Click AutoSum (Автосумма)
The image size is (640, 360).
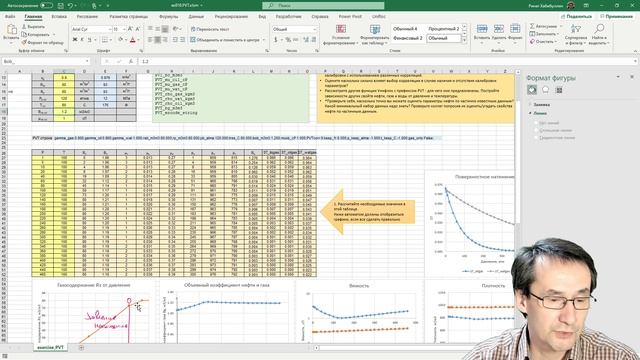[544, 26]
